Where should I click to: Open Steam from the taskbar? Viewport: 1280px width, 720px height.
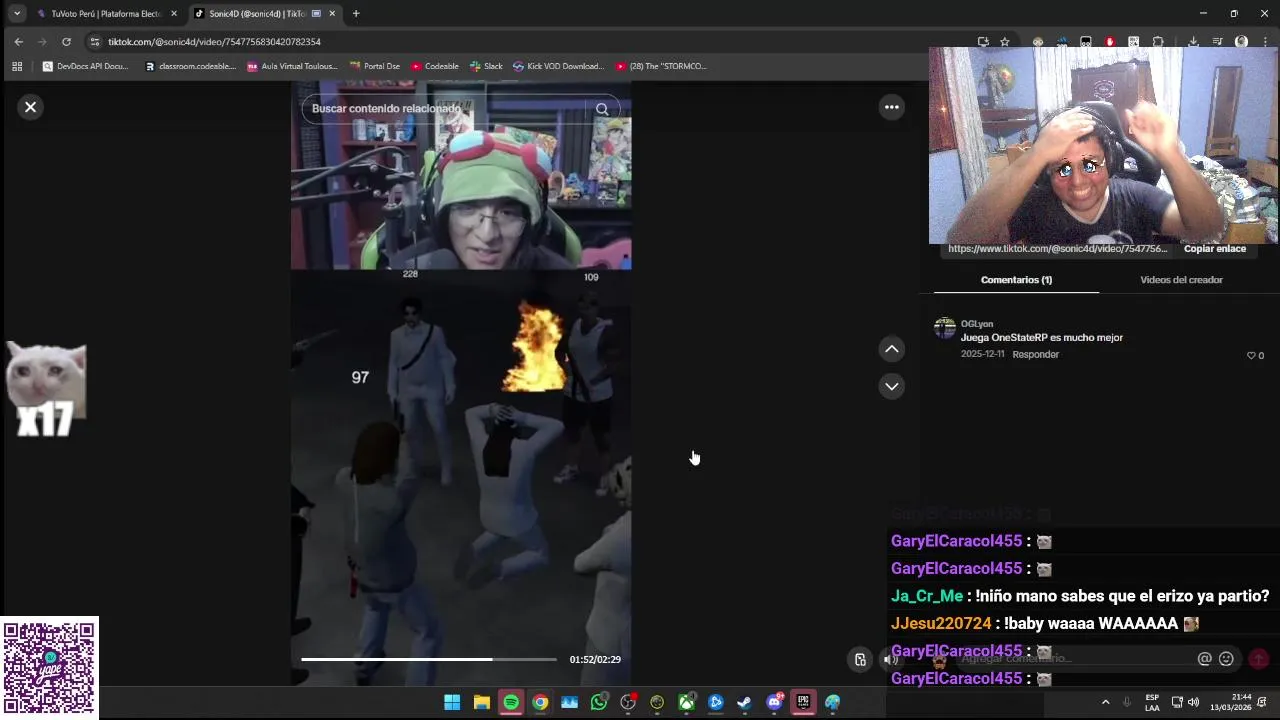pyautogui.click(x=744, y=702)
